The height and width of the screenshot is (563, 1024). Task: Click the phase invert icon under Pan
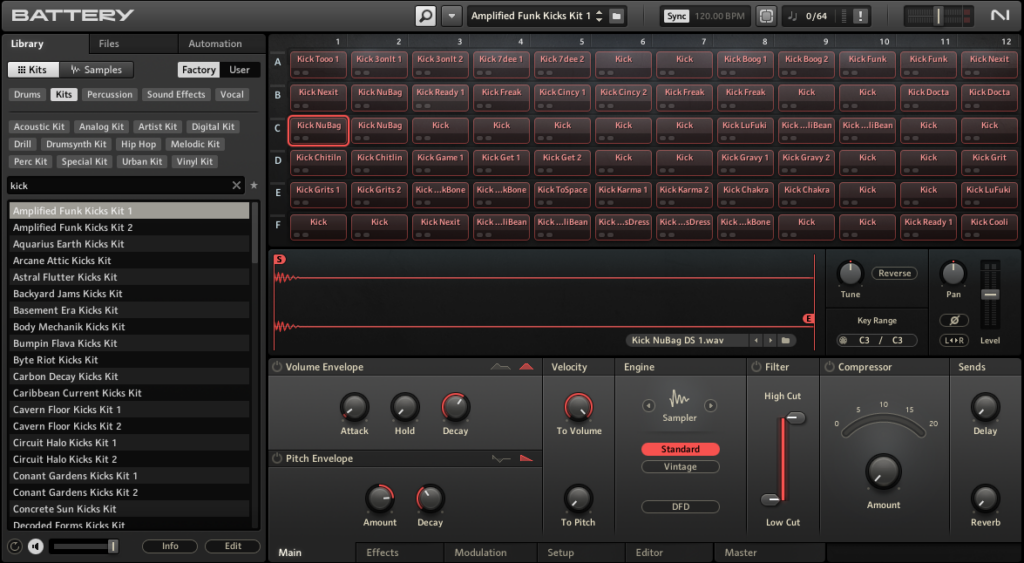tap(953, 320)
